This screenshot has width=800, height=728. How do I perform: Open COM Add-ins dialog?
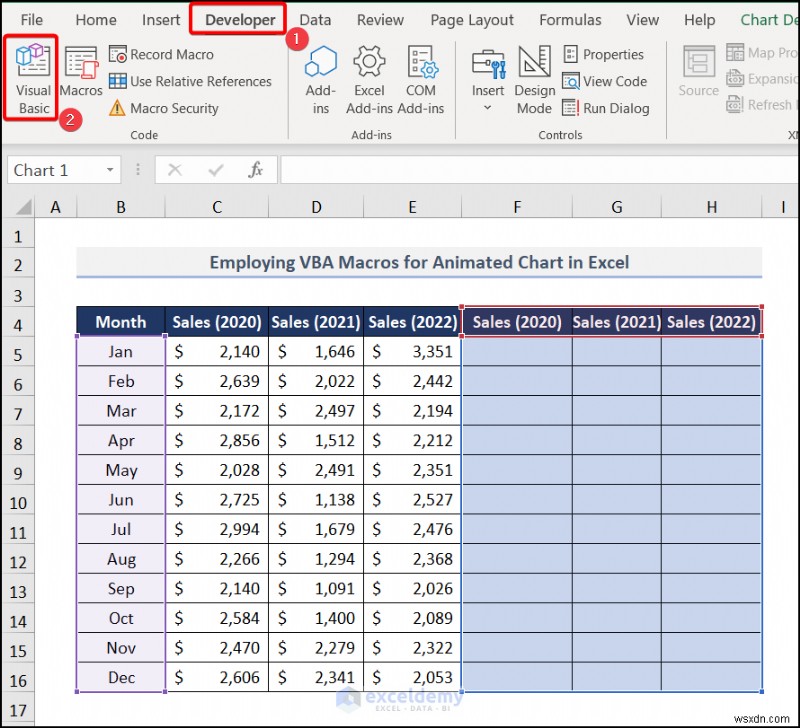point(421,80)
